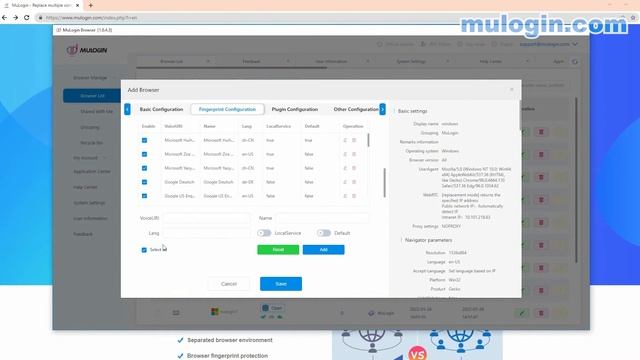
Task: Turn on the Default switch
Action: 324,233
